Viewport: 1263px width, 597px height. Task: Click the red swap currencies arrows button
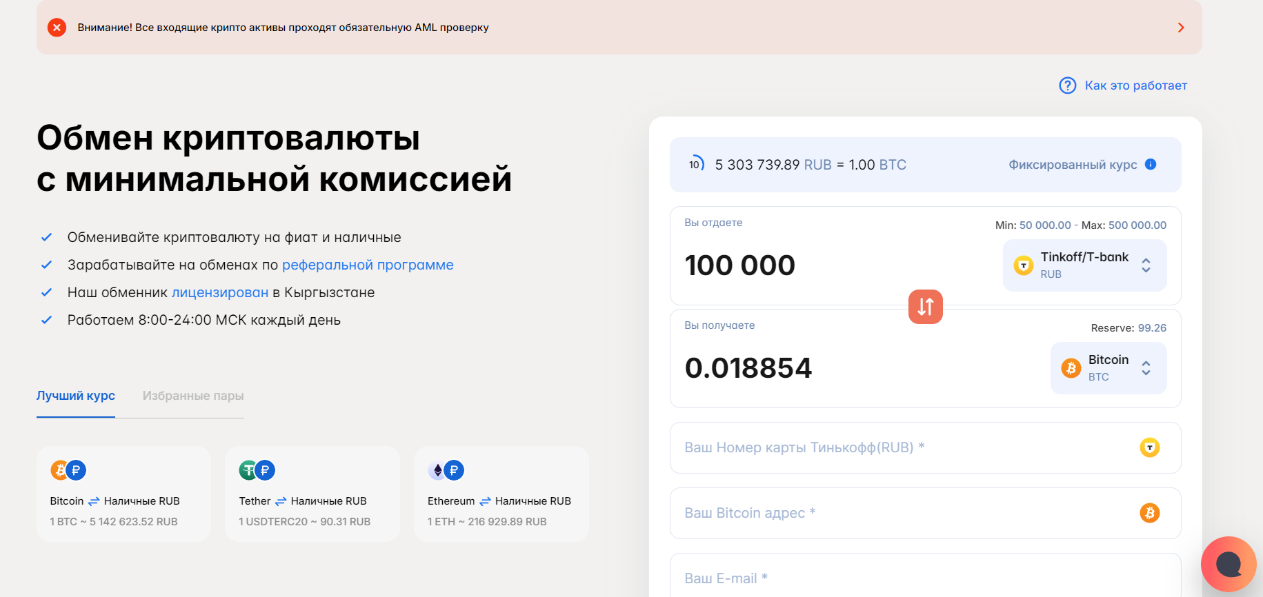(x=925, y=307)
